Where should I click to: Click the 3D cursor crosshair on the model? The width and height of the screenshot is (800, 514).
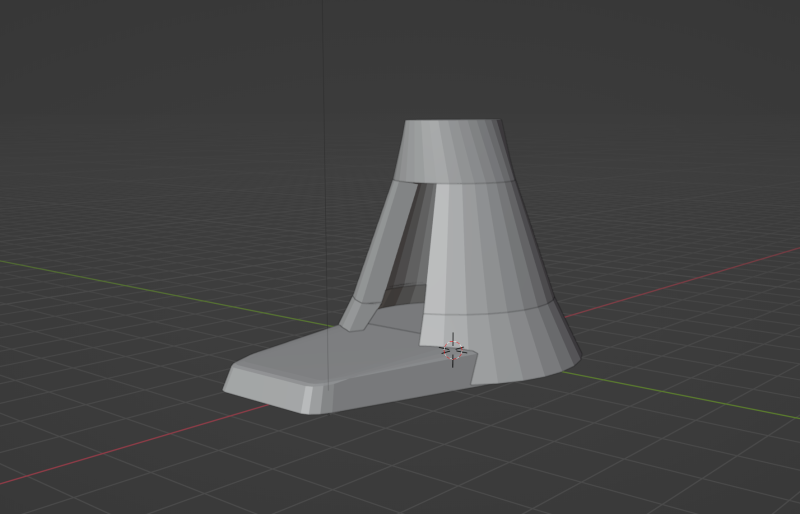click(x=453, y=350)
